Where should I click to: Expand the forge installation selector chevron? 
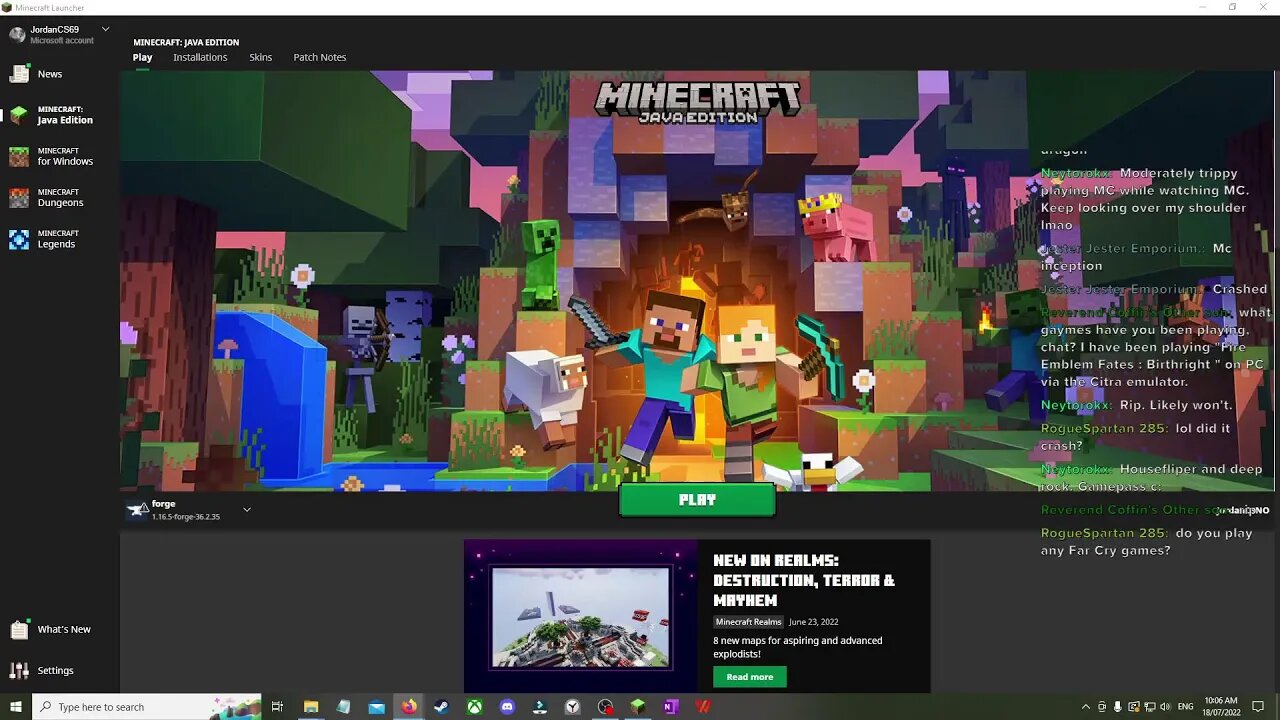(x=247, y=509)
